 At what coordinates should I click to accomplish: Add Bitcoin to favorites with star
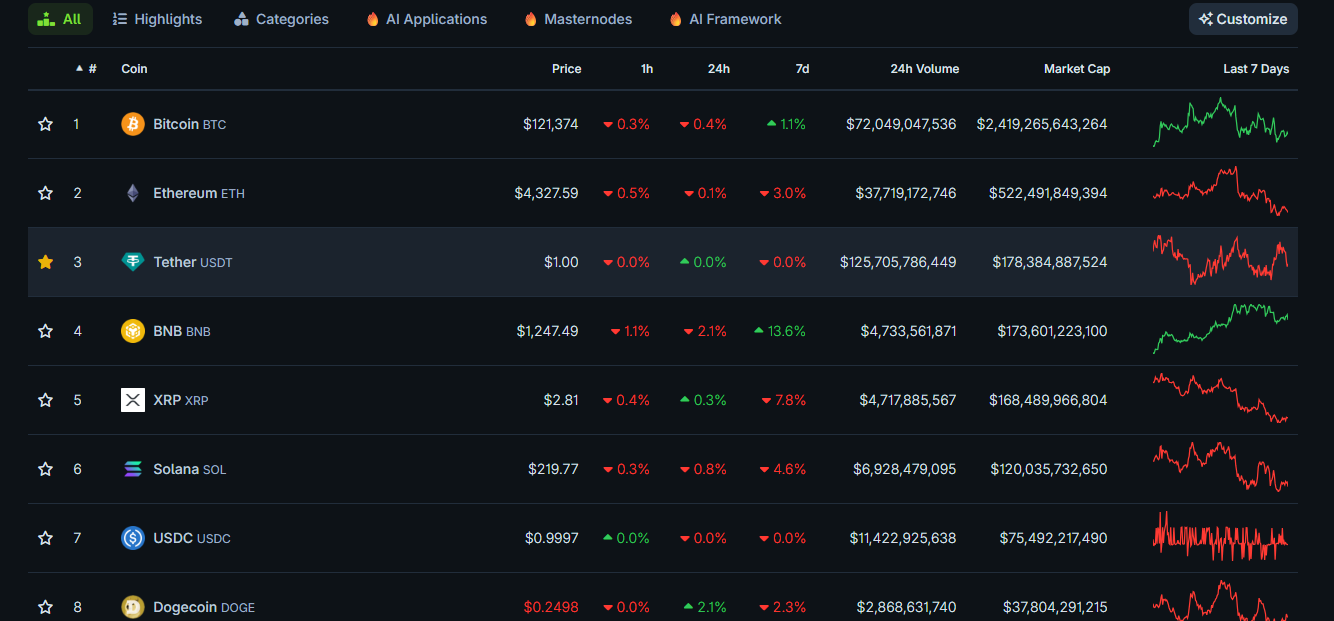click(45, 124)
